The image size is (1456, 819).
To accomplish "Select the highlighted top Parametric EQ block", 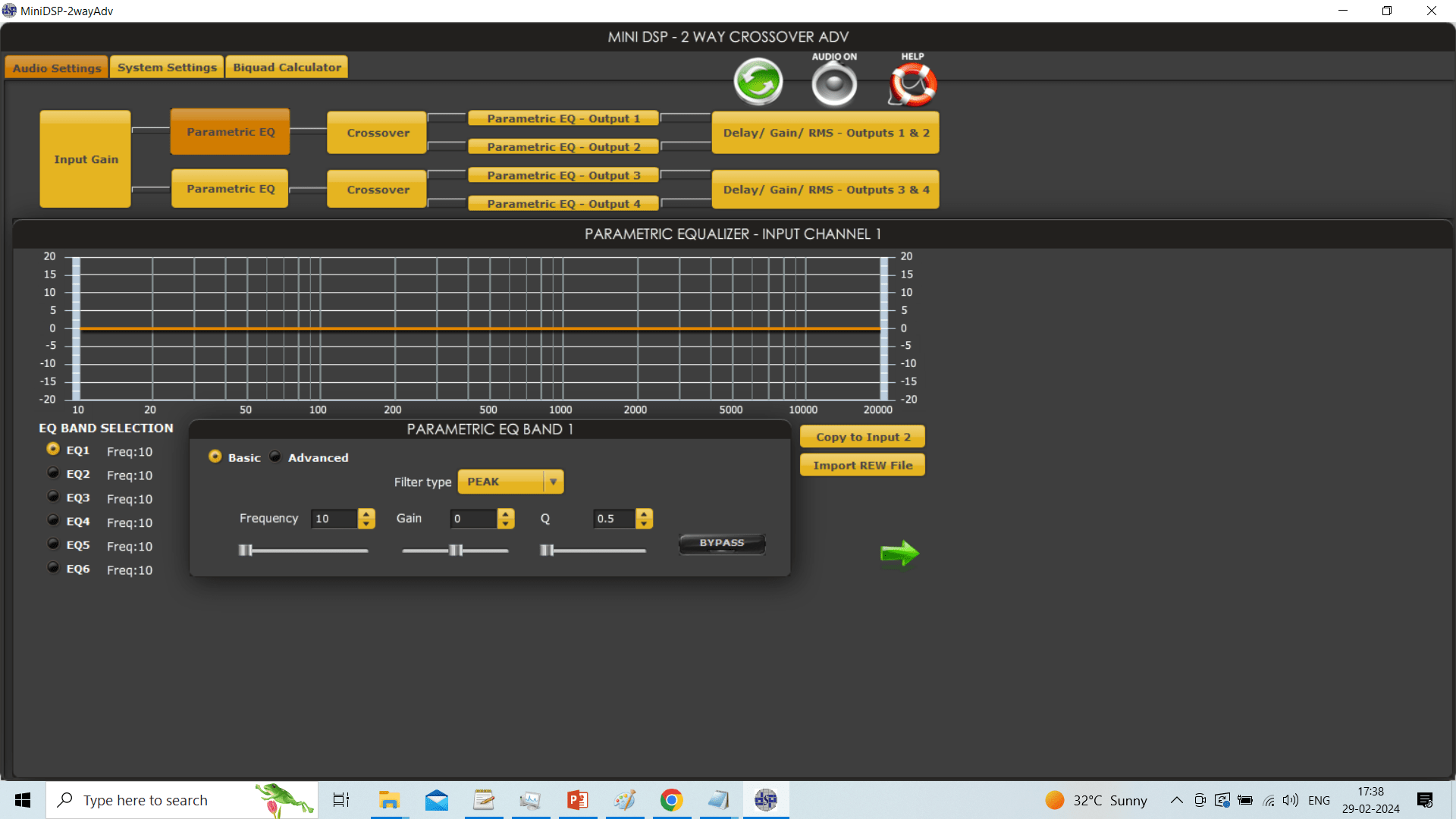I will tap(231, 132).
